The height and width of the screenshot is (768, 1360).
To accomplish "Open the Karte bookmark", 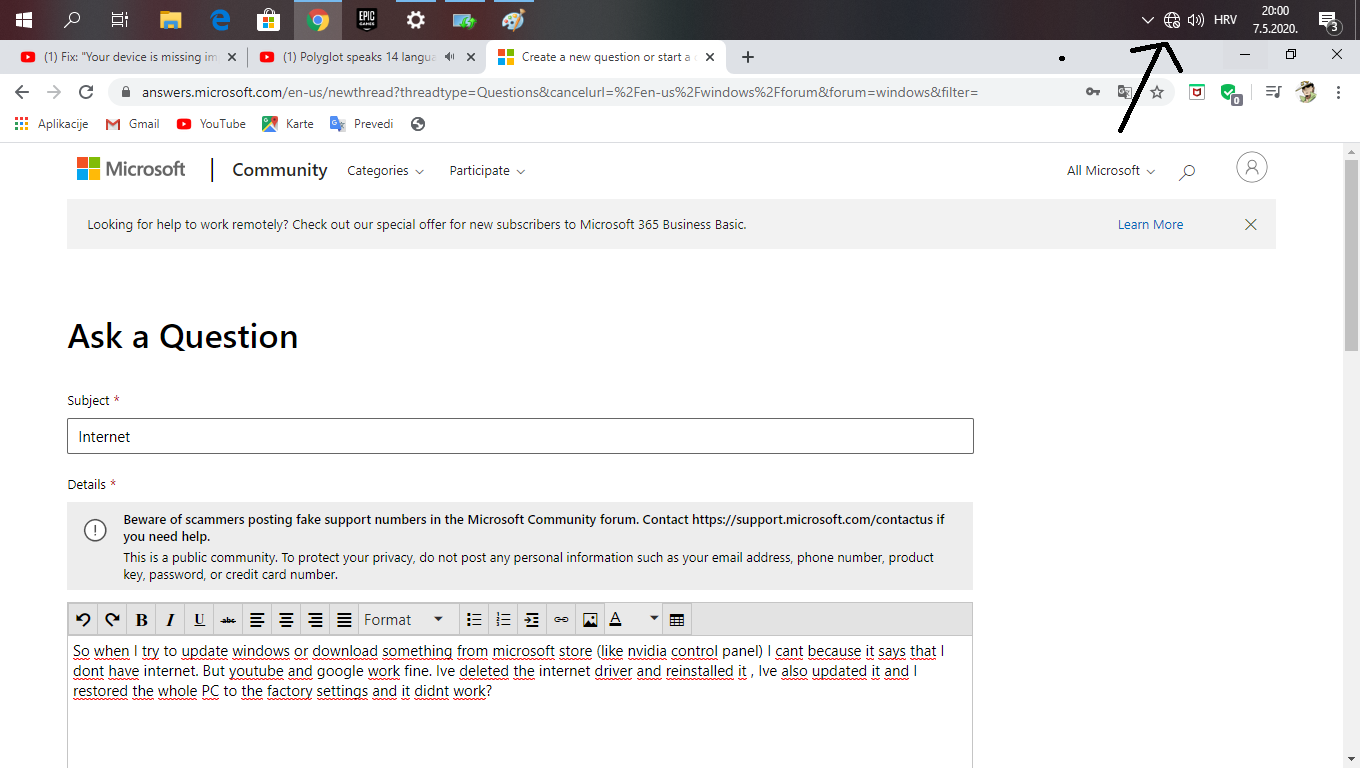I will click(288, 124).
